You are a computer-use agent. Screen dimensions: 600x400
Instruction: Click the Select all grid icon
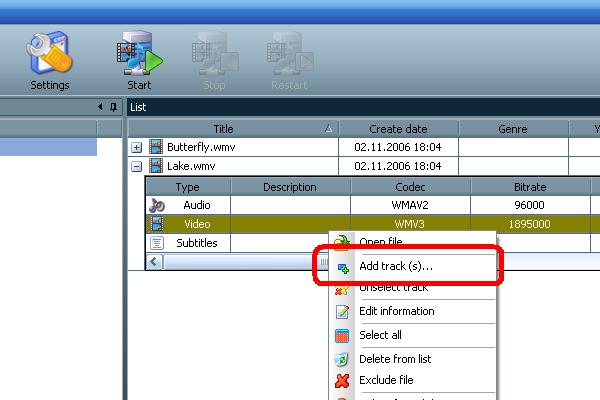click(x=341, y=336)
